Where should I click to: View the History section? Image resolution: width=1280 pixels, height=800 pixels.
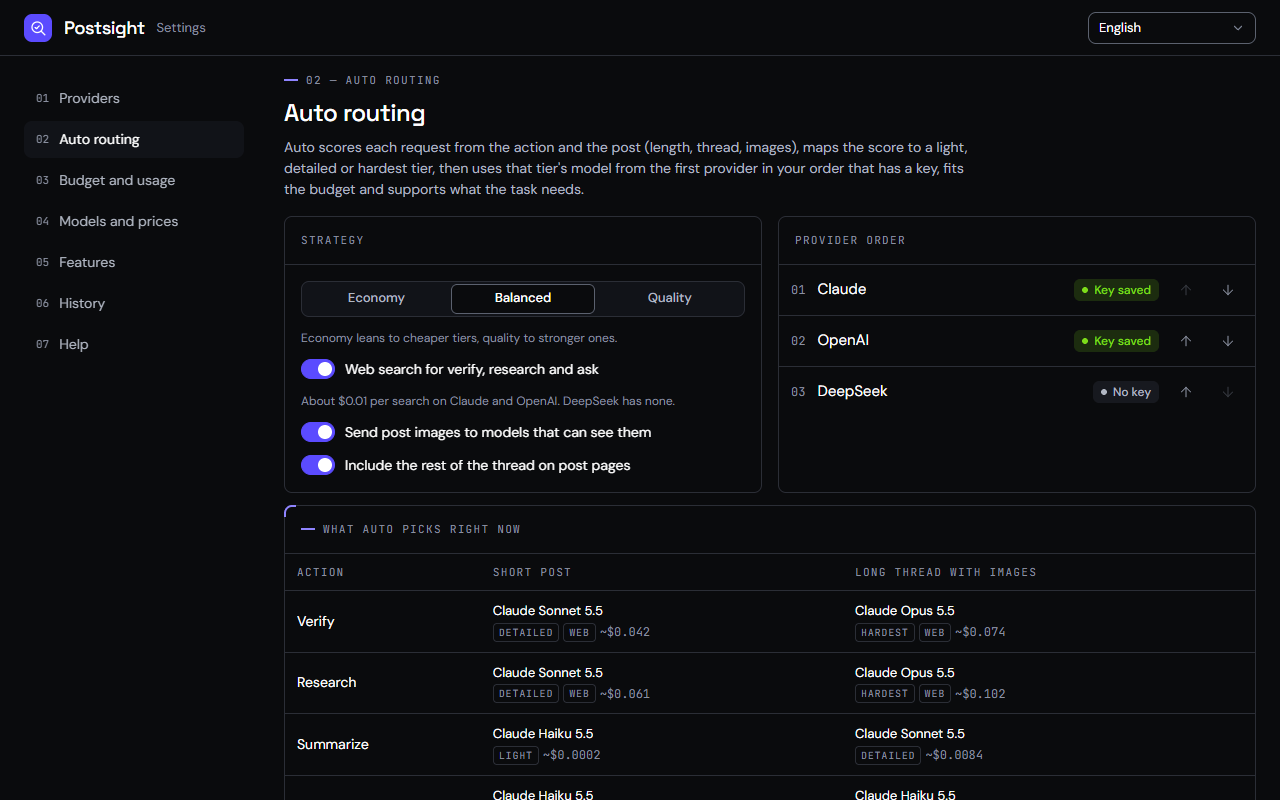pyautogui.click(x=134, y=303)
